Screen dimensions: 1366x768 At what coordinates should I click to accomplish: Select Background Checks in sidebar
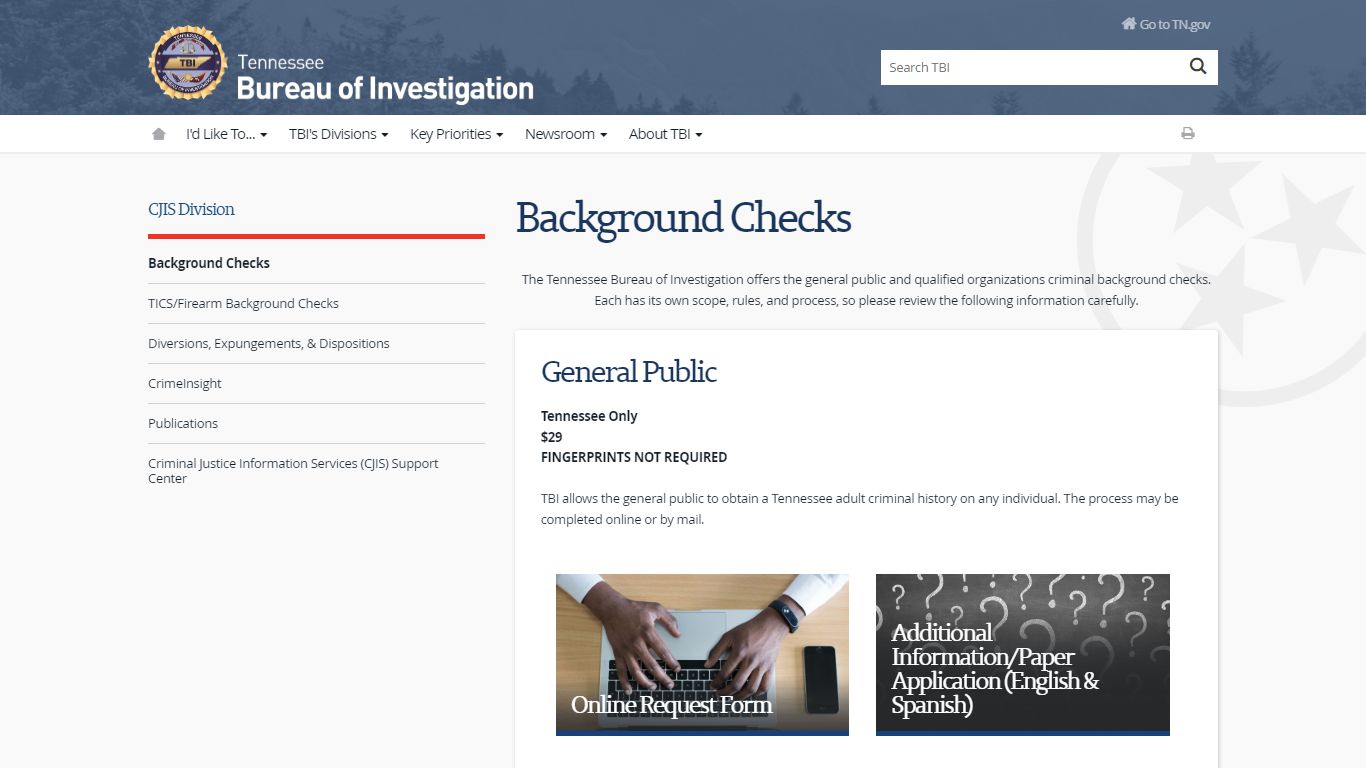pos(209,263)
